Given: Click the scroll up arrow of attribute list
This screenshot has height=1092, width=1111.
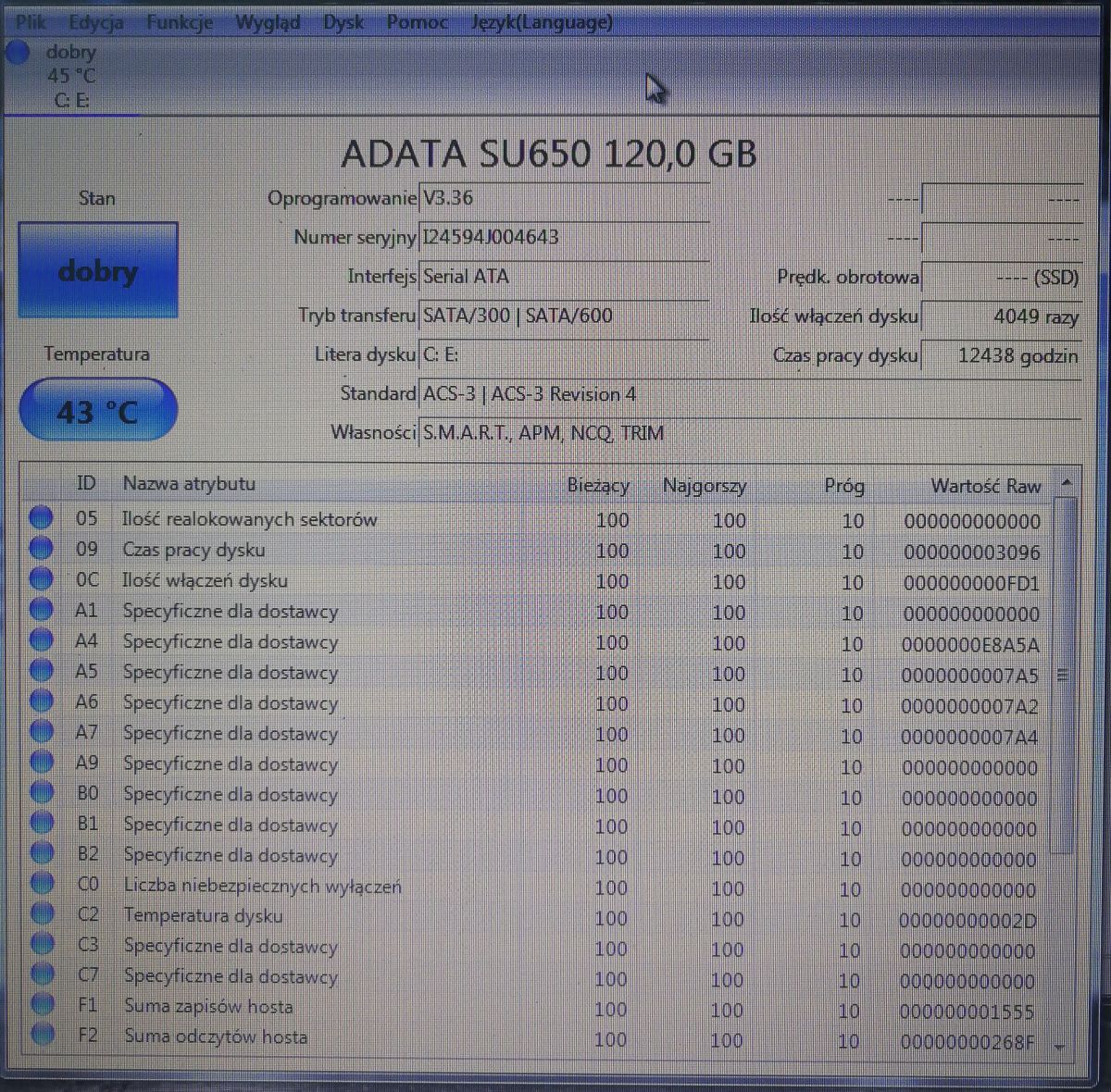Looking at the screenshot, I should [x=1066, y=483].
